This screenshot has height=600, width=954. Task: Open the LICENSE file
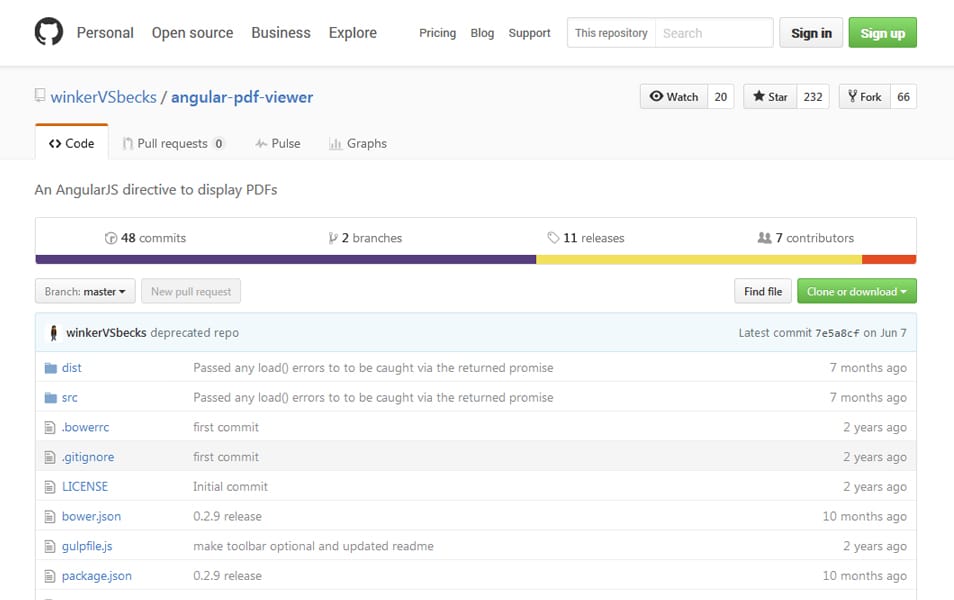85,487
